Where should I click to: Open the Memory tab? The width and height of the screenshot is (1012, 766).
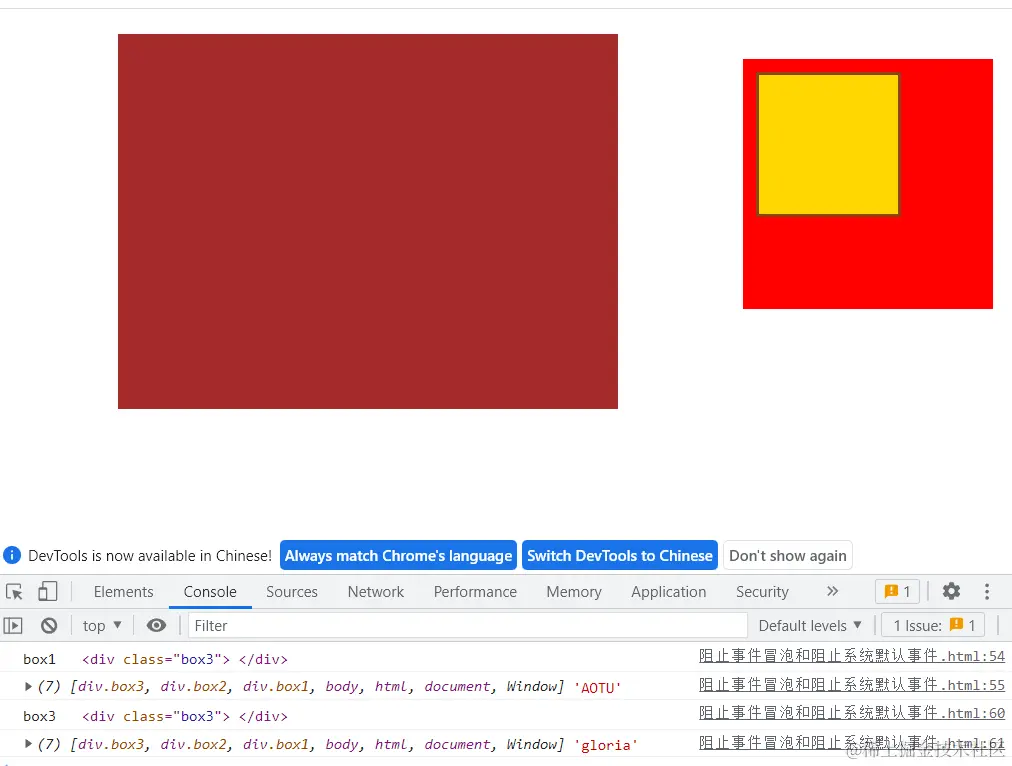click(x=574, y=592)
